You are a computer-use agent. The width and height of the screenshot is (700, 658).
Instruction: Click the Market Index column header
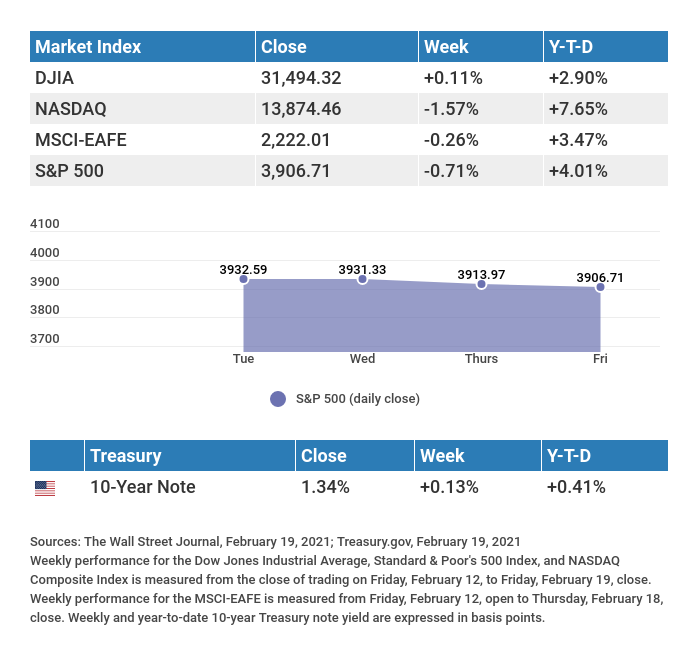[x=88, y=47]
